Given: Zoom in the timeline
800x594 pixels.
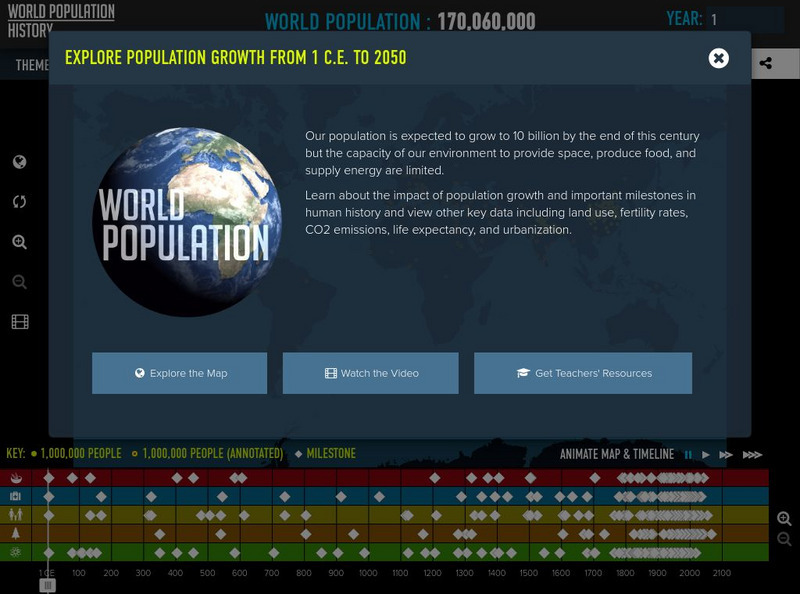Looking at the screenshot, I should point(784,519).
